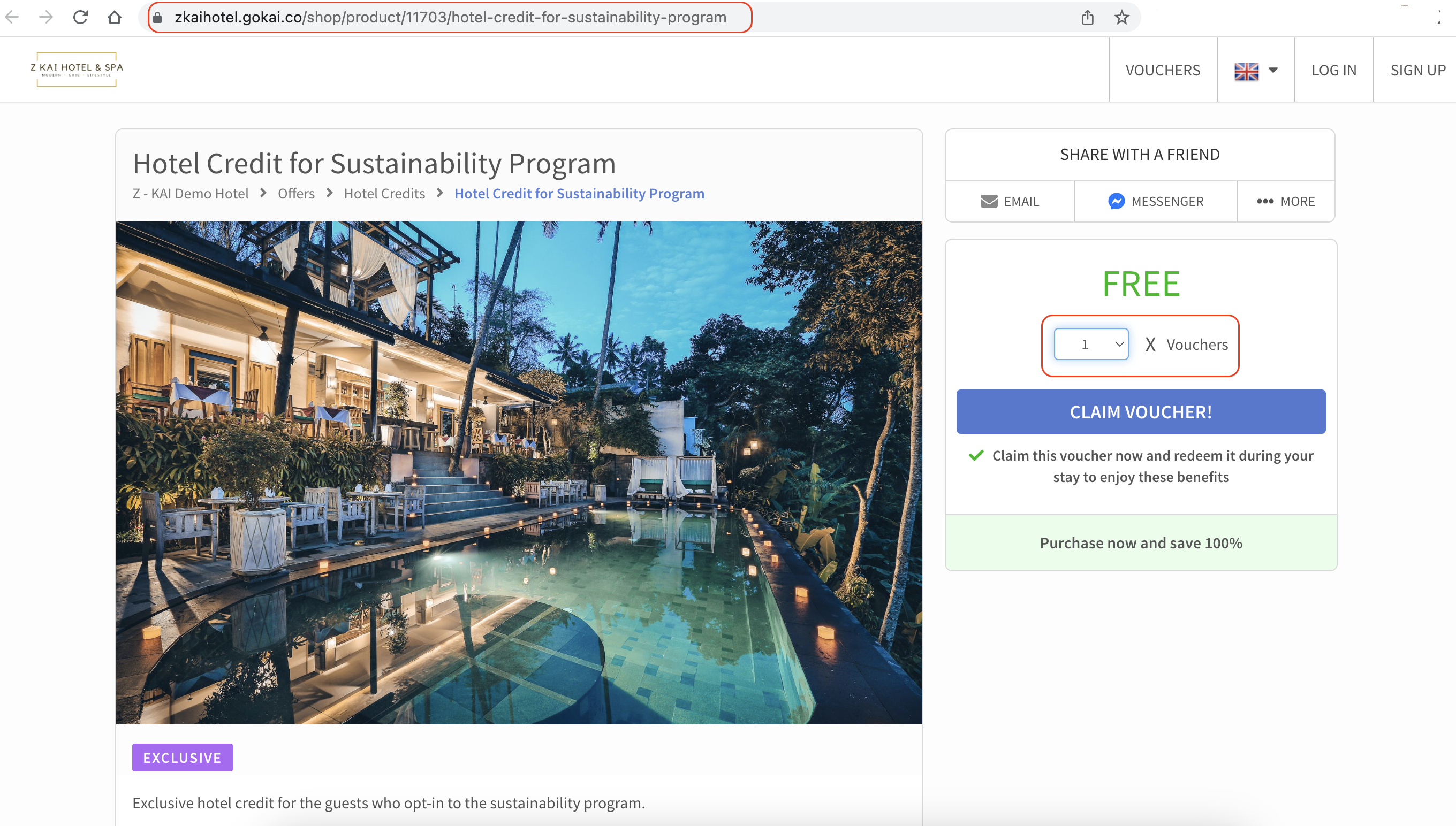Open the Offers breadcrumb link
Viewport: 1456px width, 826px height.
295,194
